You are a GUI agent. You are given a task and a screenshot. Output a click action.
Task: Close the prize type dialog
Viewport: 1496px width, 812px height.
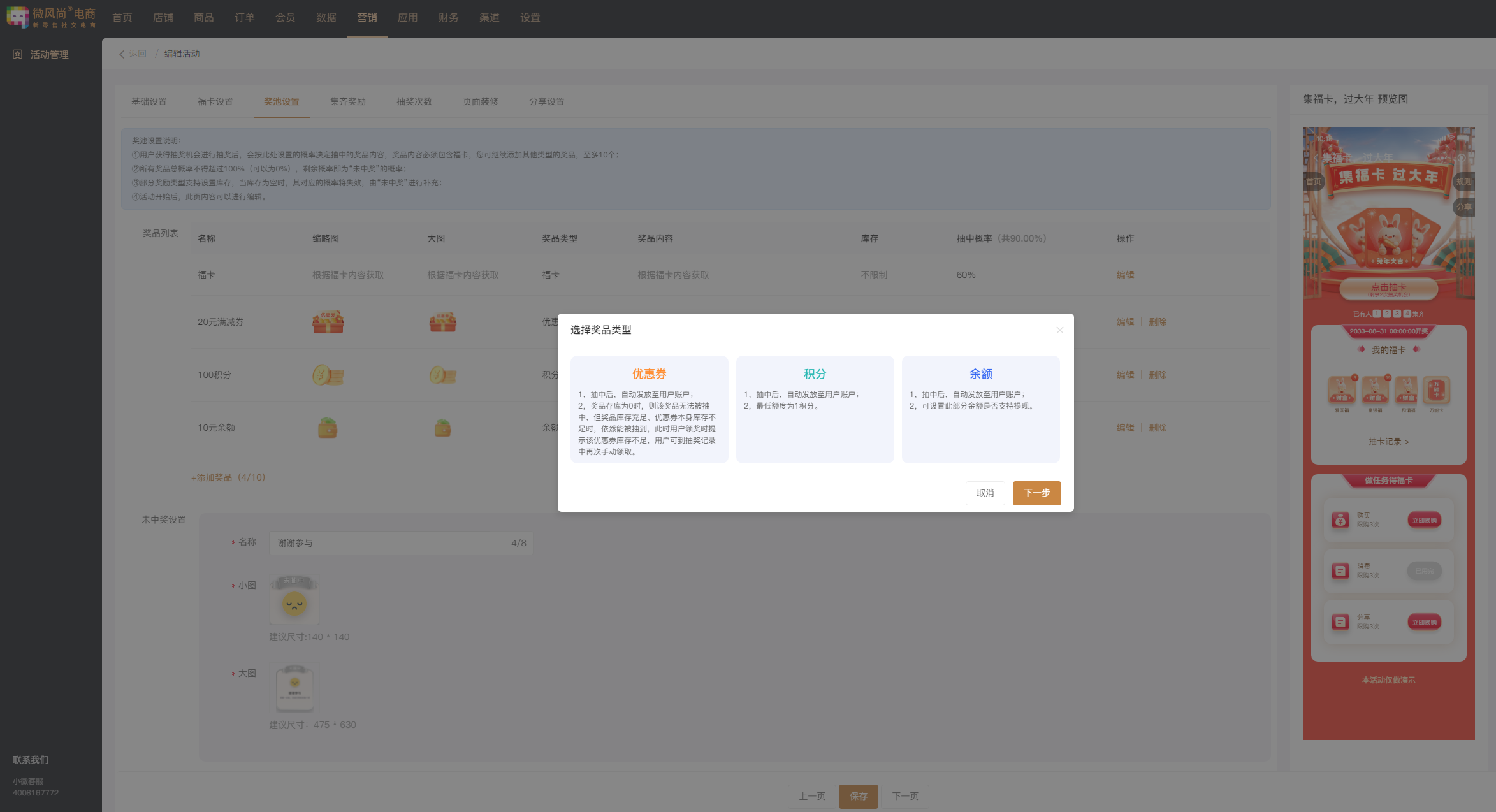[1059, 330]
